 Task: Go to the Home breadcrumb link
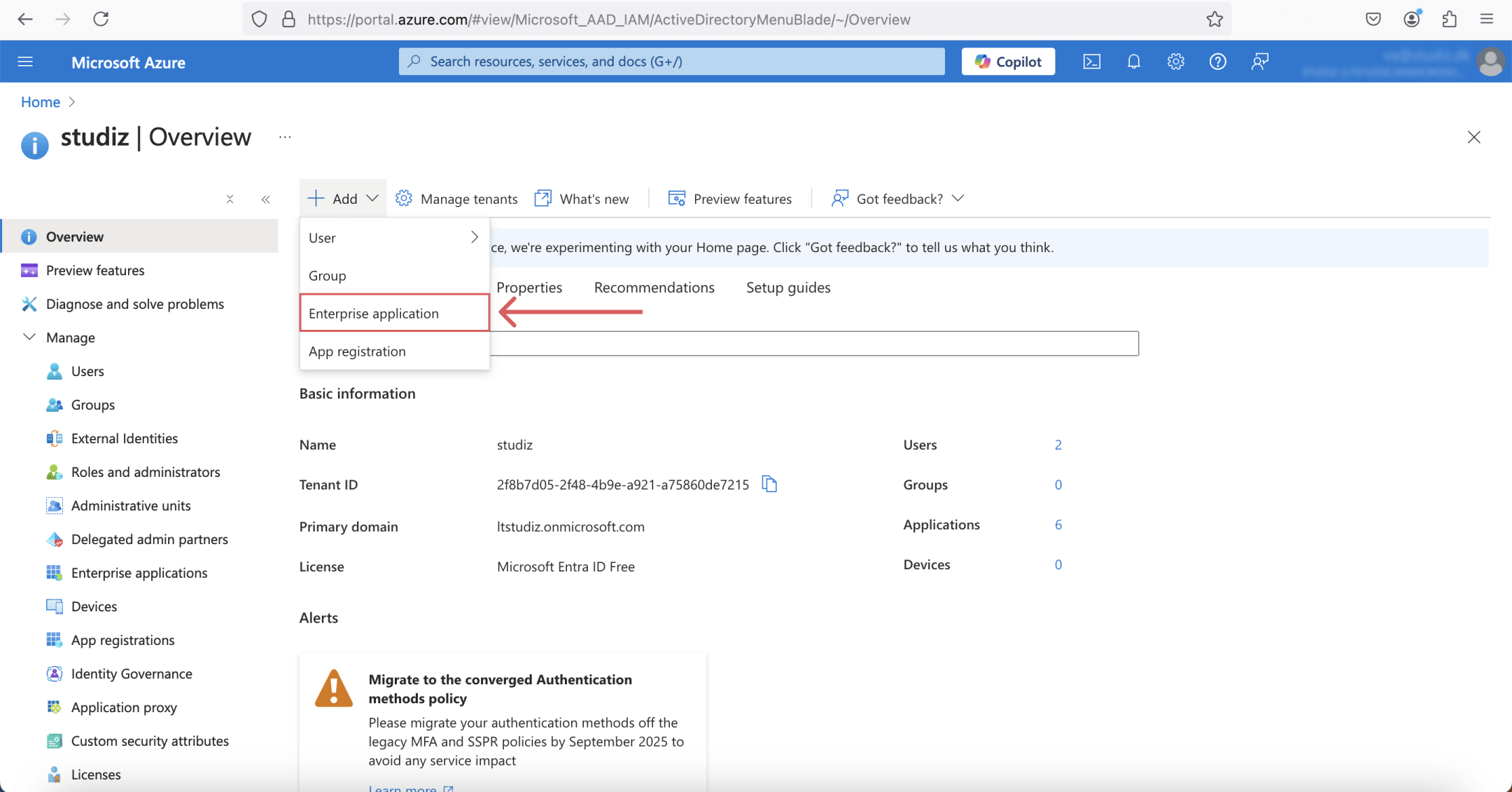pyautogui.click(x=41, y=102)
